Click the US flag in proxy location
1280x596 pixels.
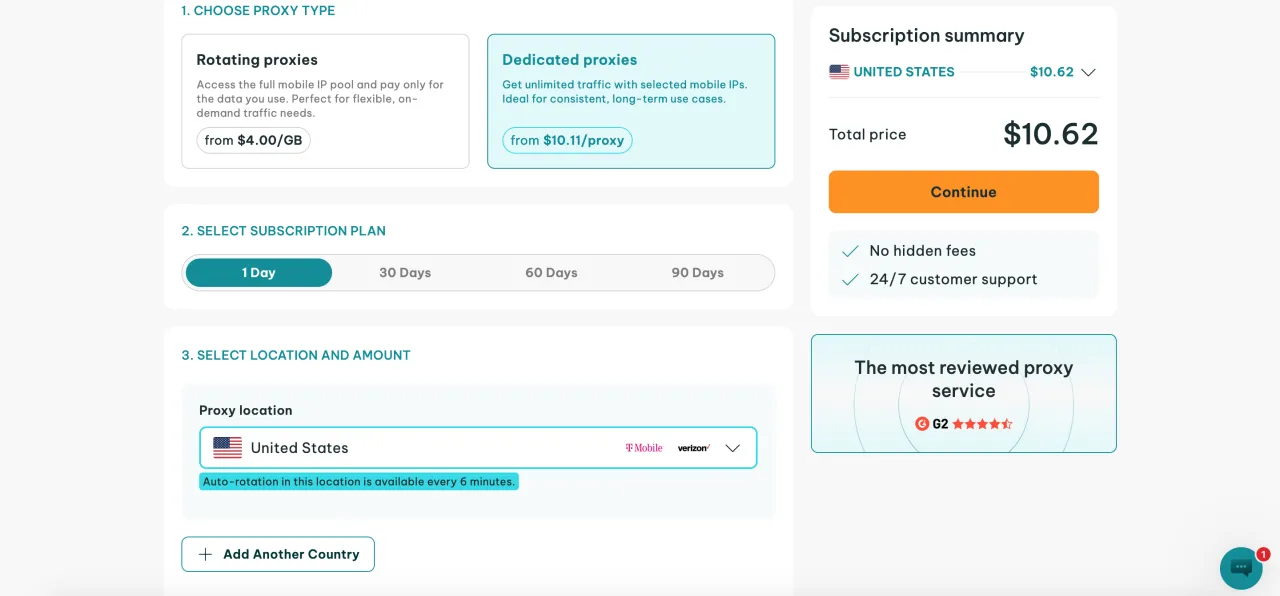point(228,448)
